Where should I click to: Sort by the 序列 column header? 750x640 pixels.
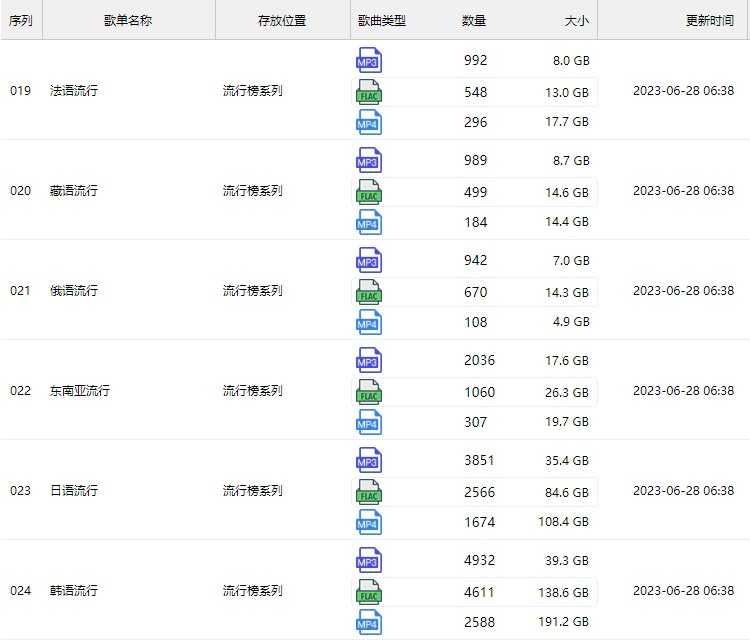21,21
